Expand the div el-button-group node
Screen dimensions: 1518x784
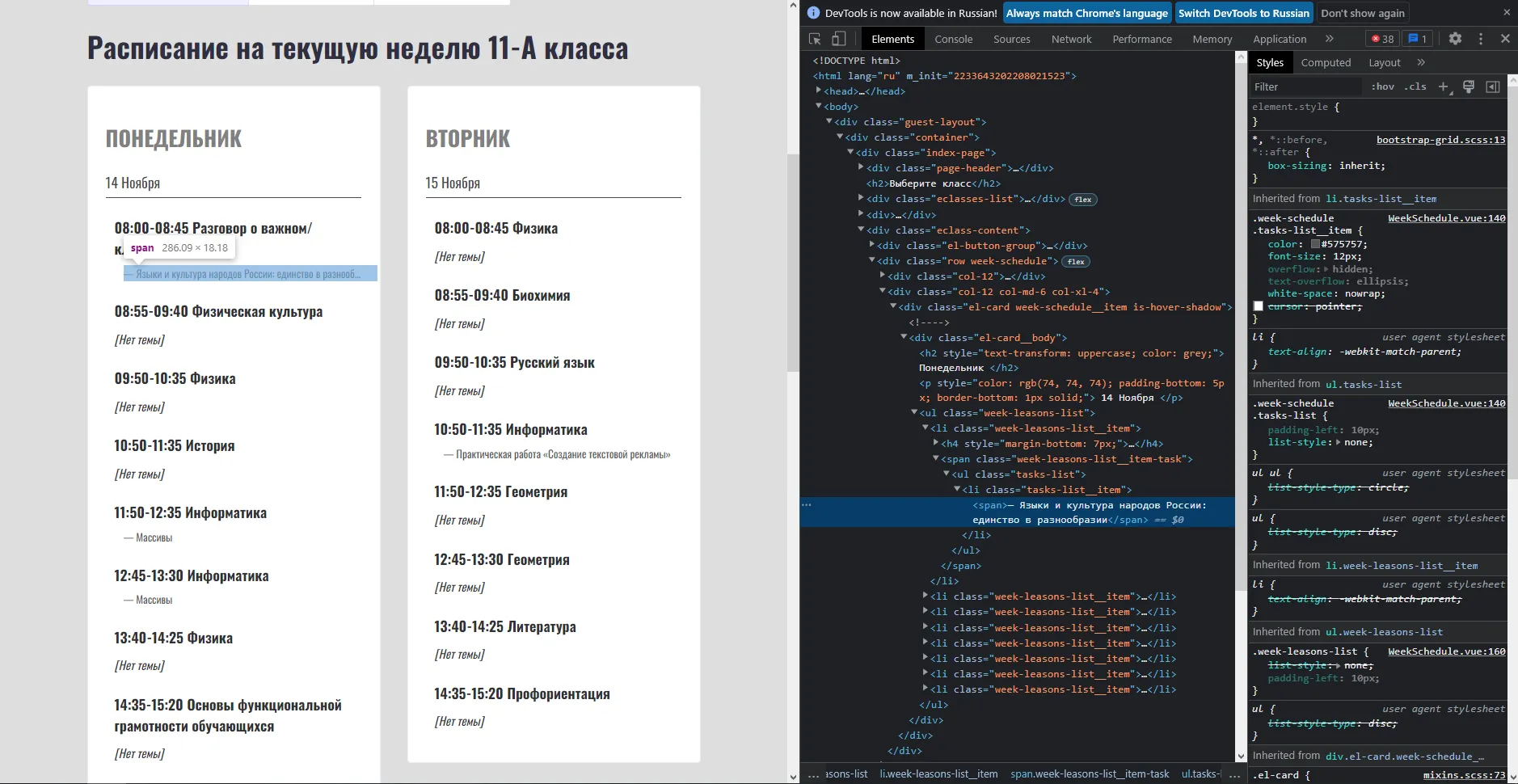point(872,245)
